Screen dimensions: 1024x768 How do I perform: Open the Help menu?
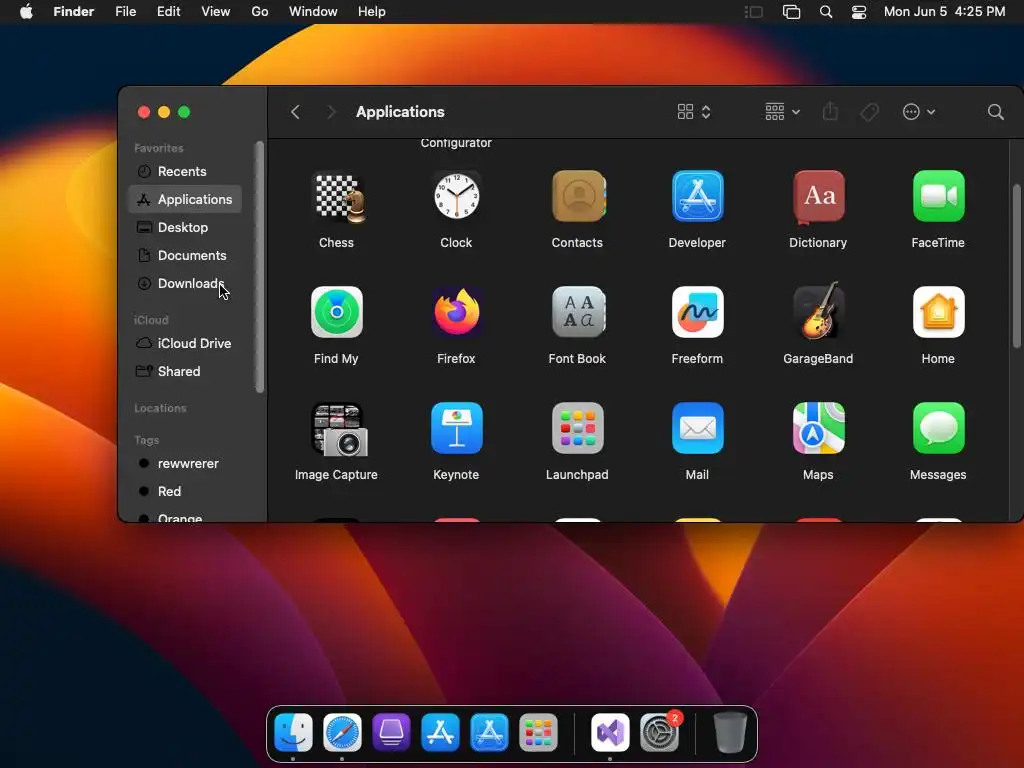tap(372, 12)
